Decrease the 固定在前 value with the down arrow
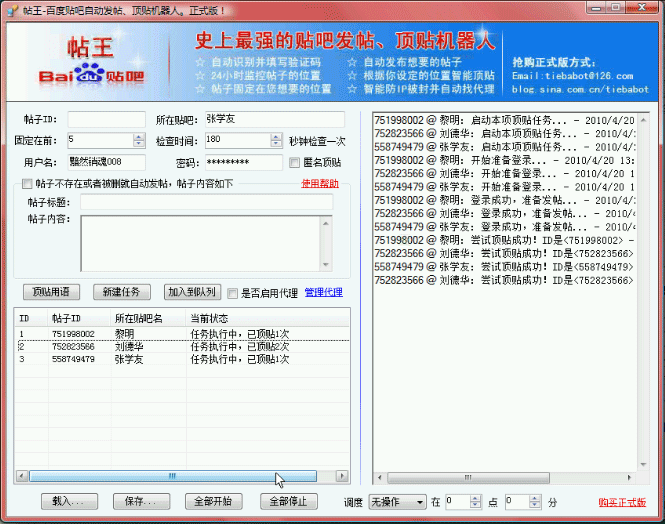 coord(139,144)
